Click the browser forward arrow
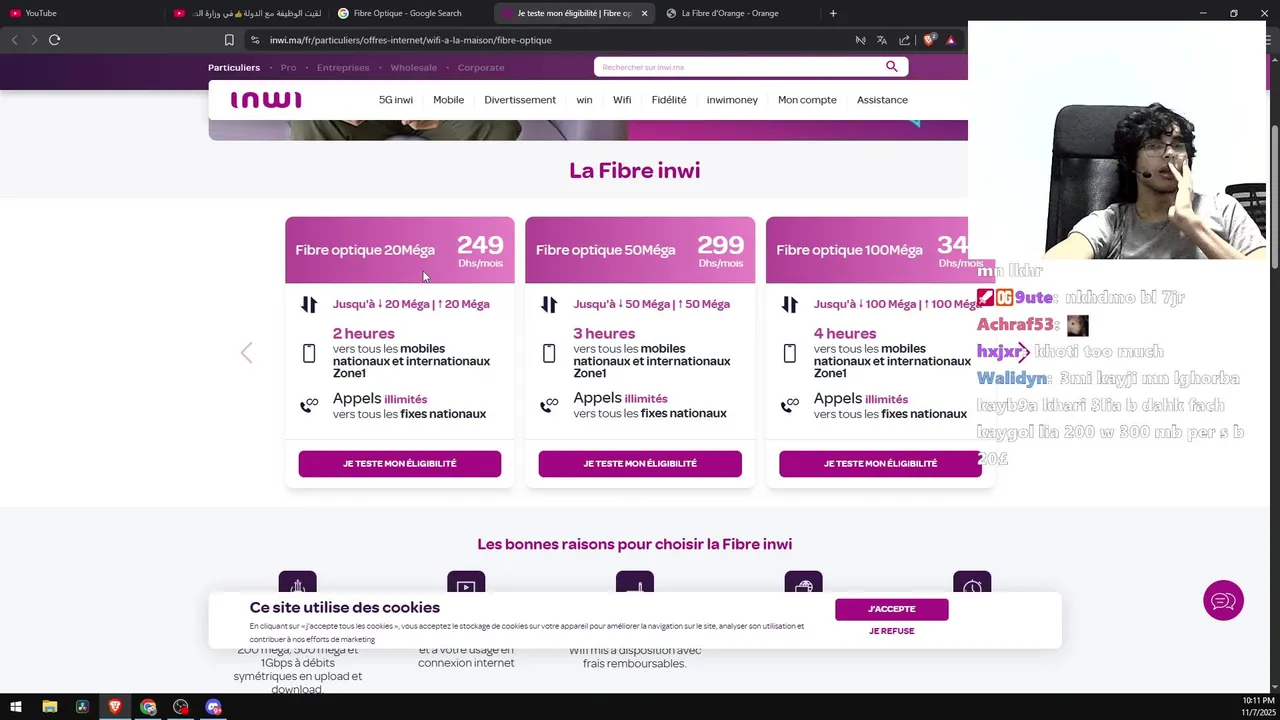Screen dimensions: 1280x720 click(x=34, y=40)
